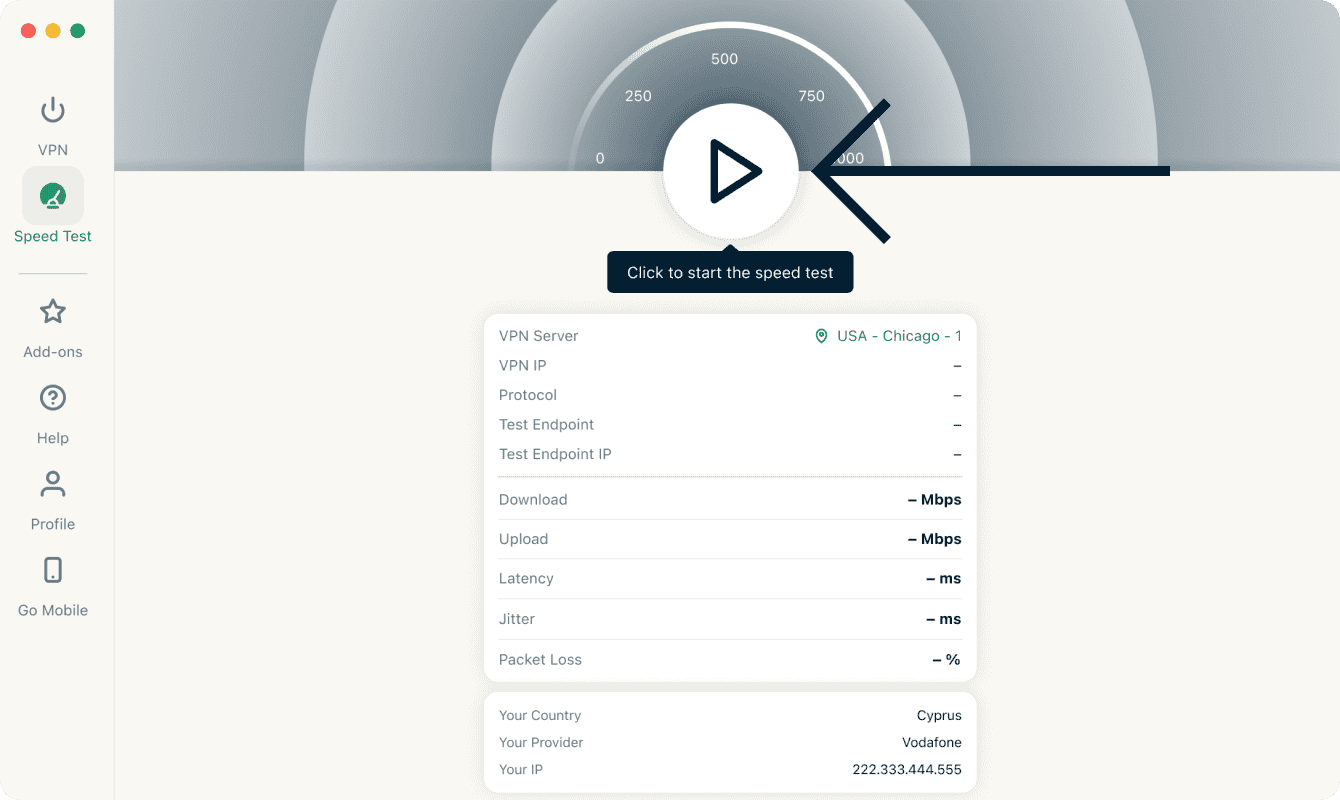Open the VPN power icon
The width and height of the screenshot is (1340, 800).
coord(53,110)
